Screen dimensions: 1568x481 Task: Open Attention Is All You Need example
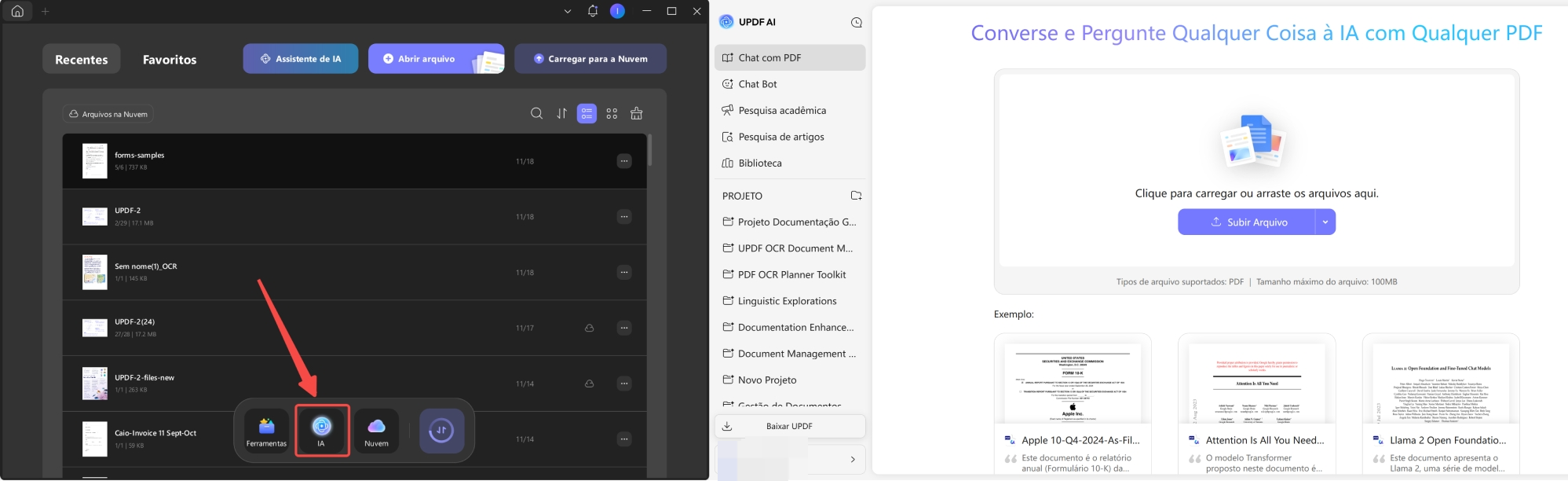point(1257,404)
